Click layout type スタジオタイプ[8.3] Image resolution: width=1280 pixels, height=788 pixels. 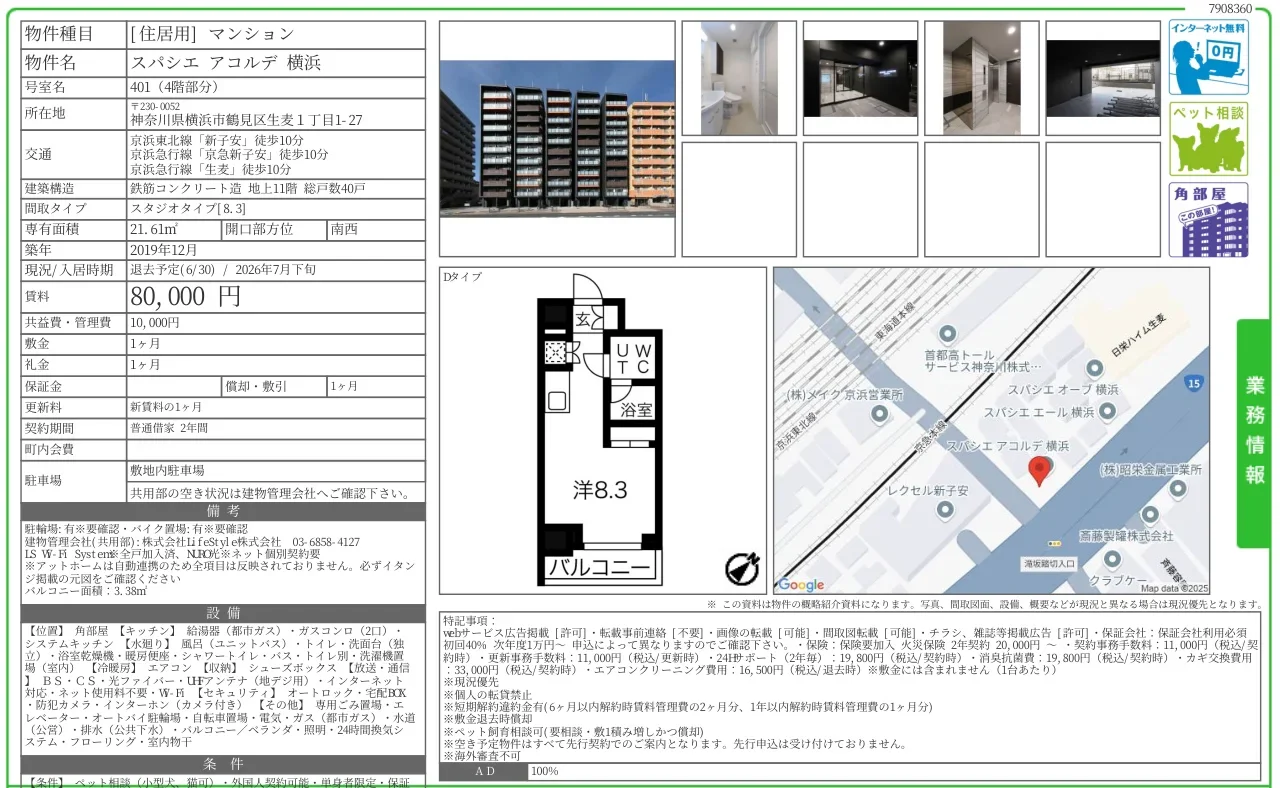tap(188, 208)
